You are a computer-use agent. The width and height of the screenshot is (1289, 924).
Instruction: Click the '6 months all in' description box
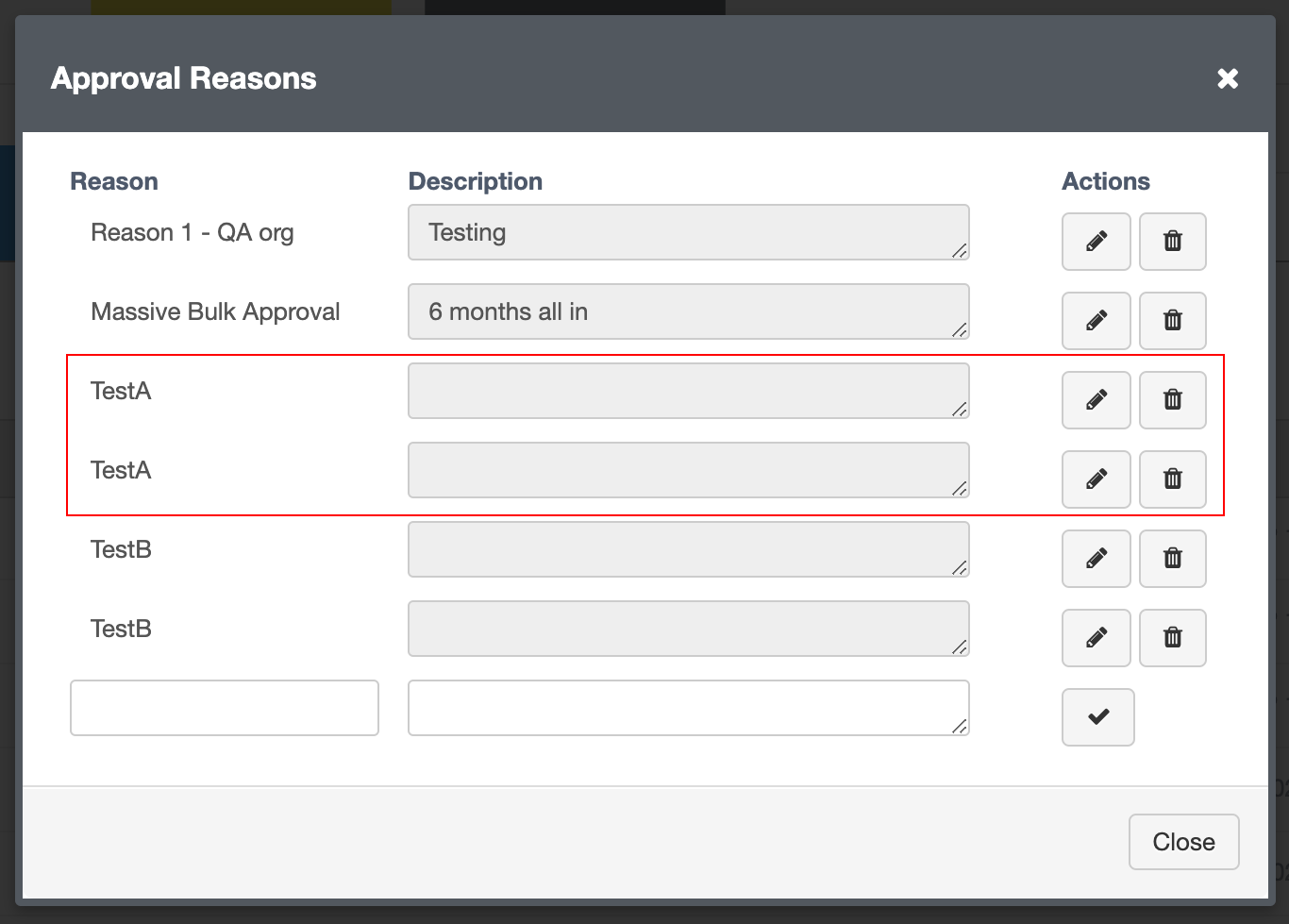click(x=688, y=311)
